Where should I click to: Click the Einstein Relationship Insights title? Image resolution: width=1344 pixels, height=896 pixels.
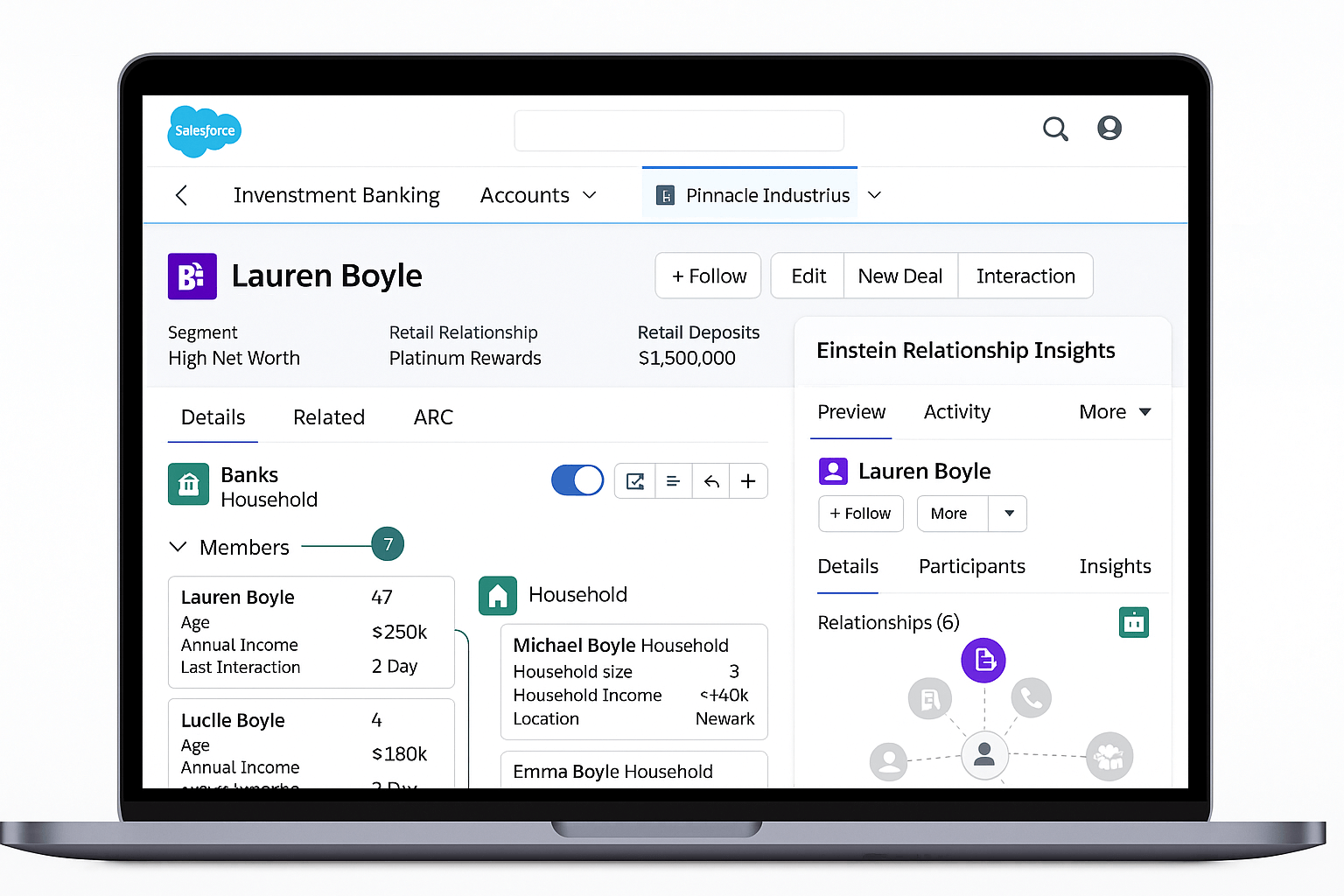[966, 350]
